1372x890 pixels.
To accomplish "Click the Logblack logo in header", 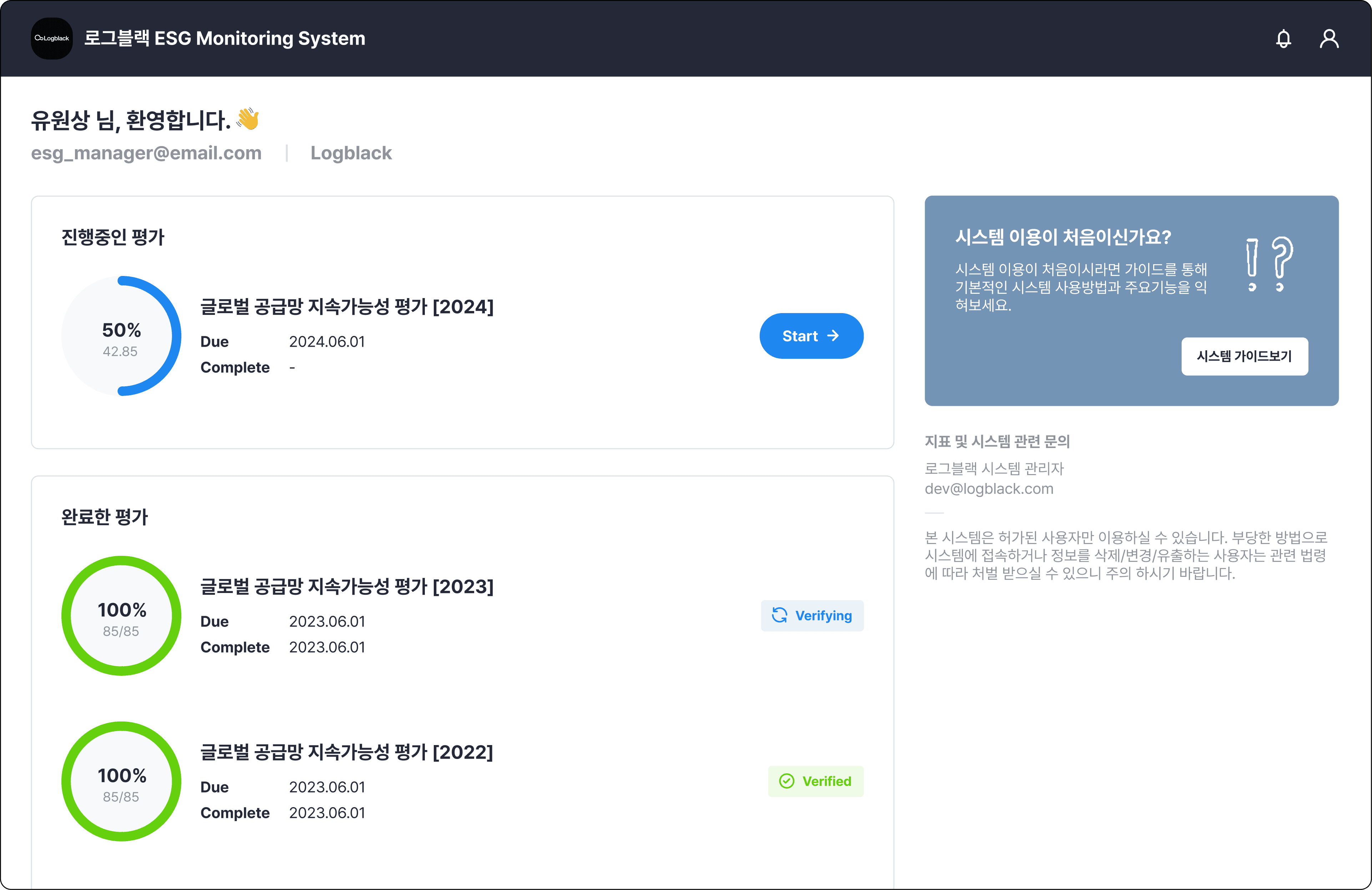I will coord(52,39).
